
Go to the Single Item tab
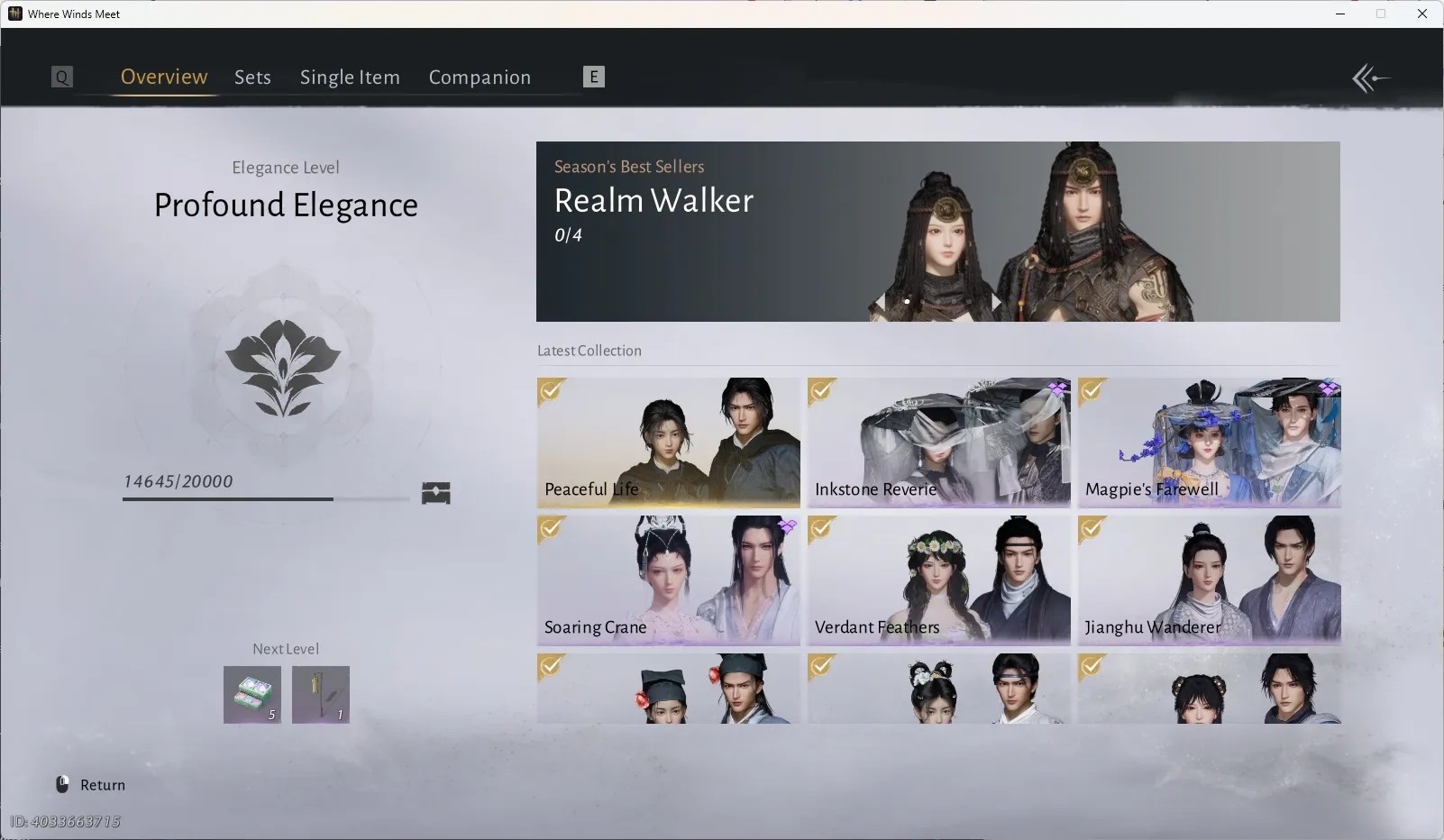point(350,78)
